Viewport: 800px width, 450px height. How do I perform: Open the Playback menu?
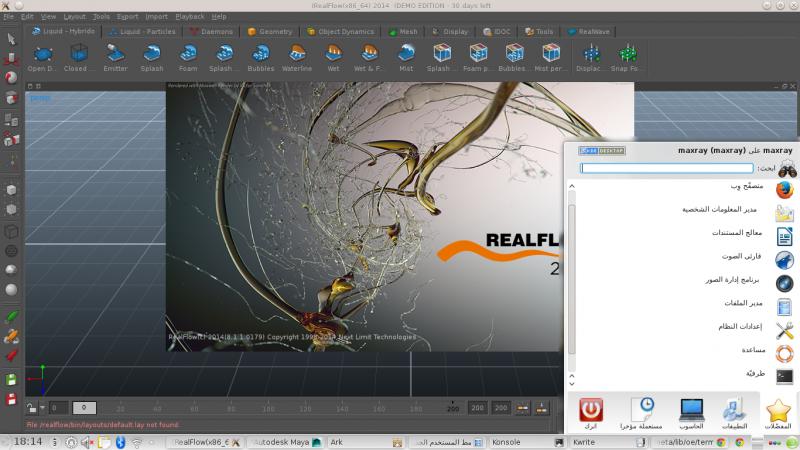190,17
